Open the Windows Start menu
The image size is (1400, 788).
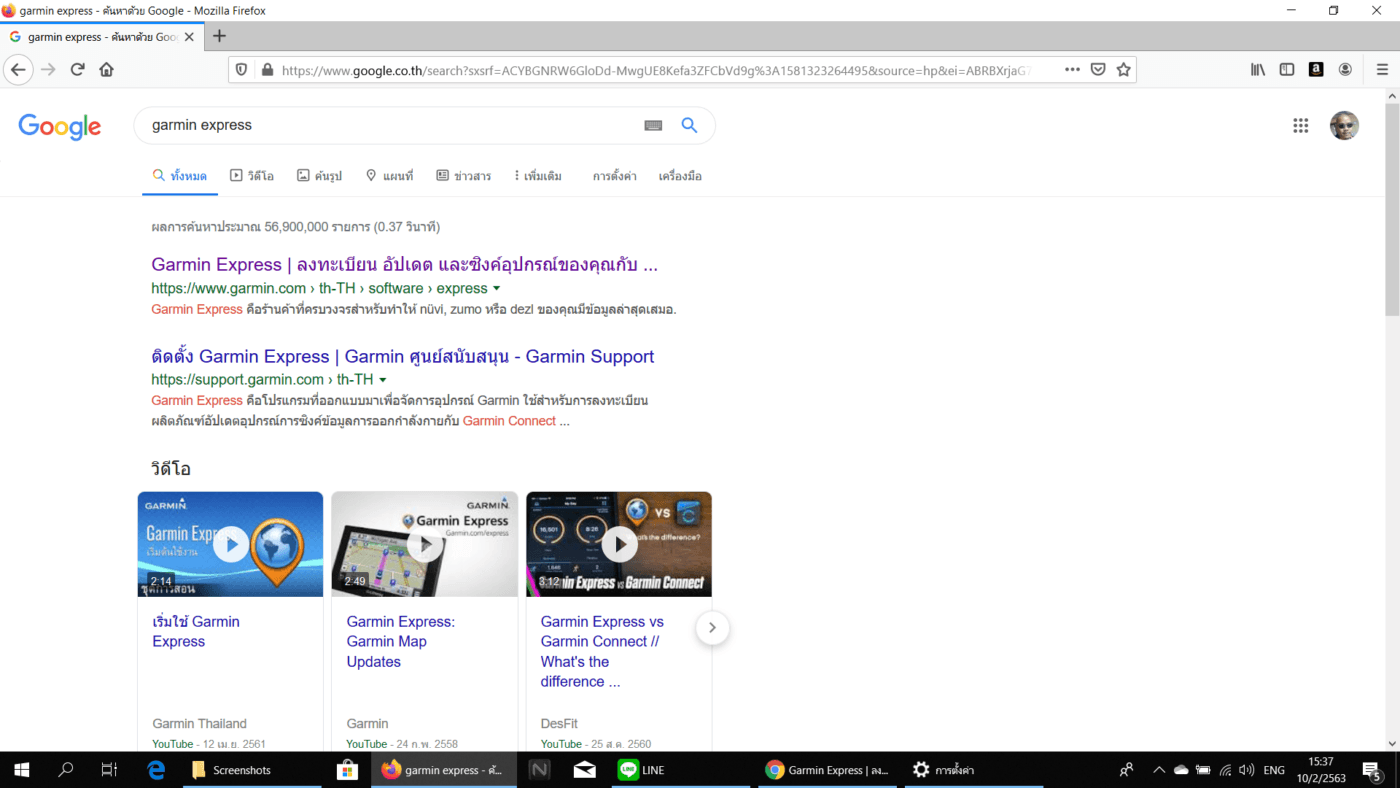click(x=21, y=770)
